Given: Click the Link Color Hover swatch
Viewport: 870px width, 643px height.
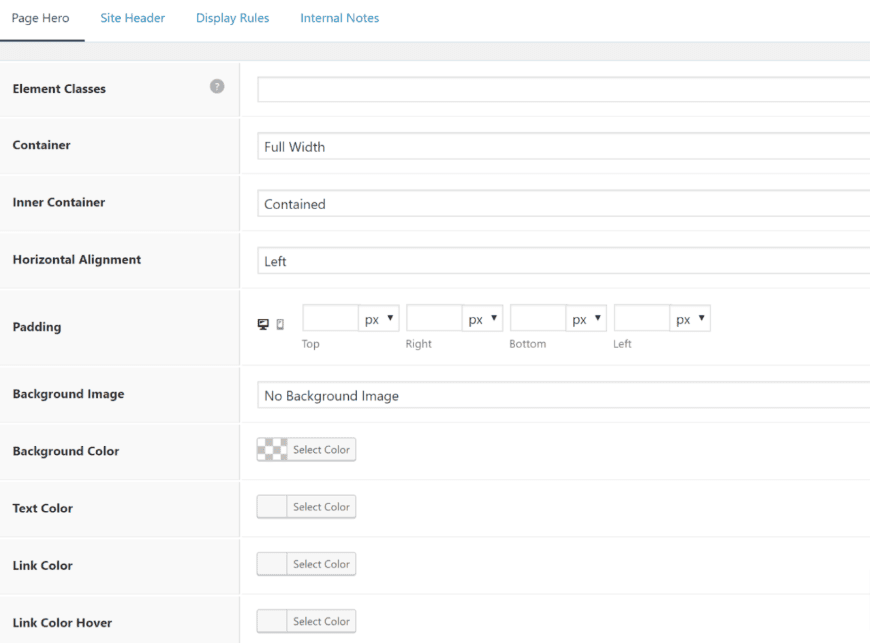Looking at the screenshot, I should pyautogui.click(x=272, y=622).
